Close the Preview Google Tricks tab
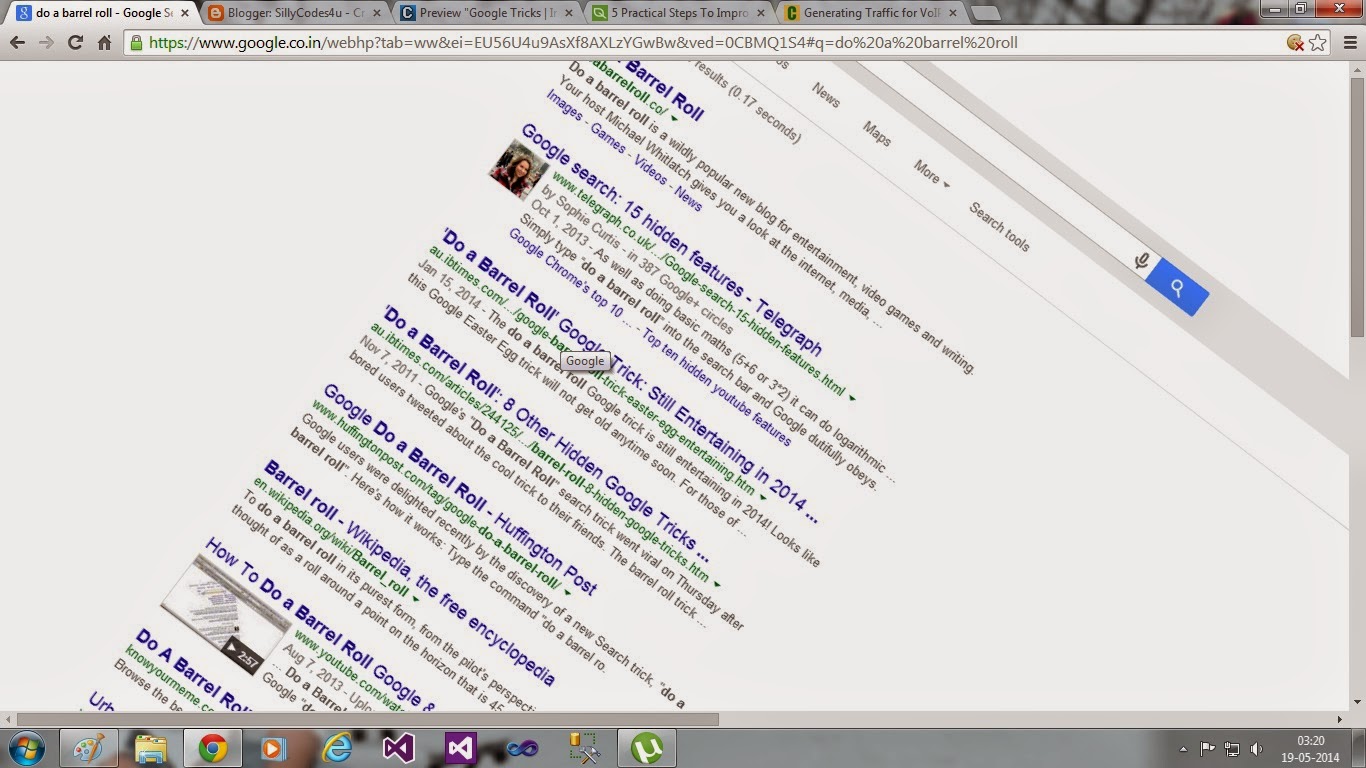1366x768 pixels. click(x=567, y=13)
